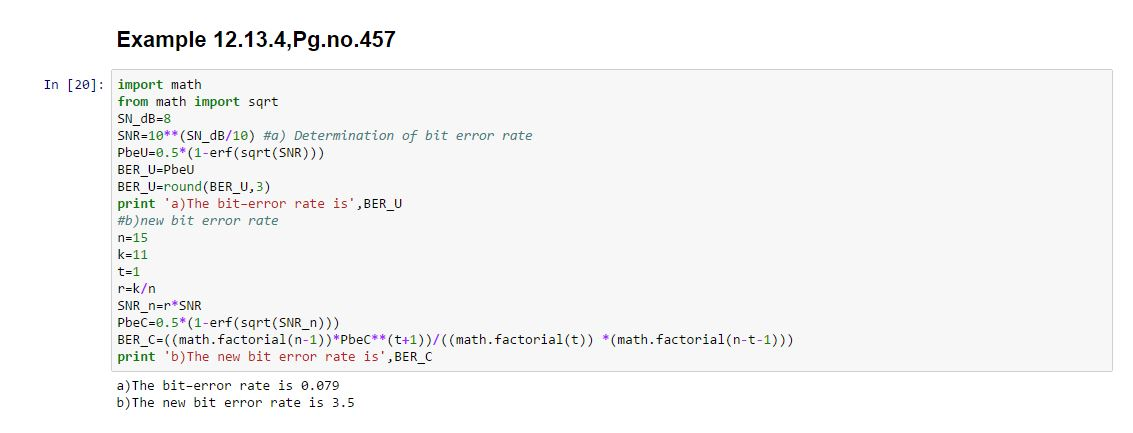
Task: Click the first print statement line
Action: [x=259, y=204]
